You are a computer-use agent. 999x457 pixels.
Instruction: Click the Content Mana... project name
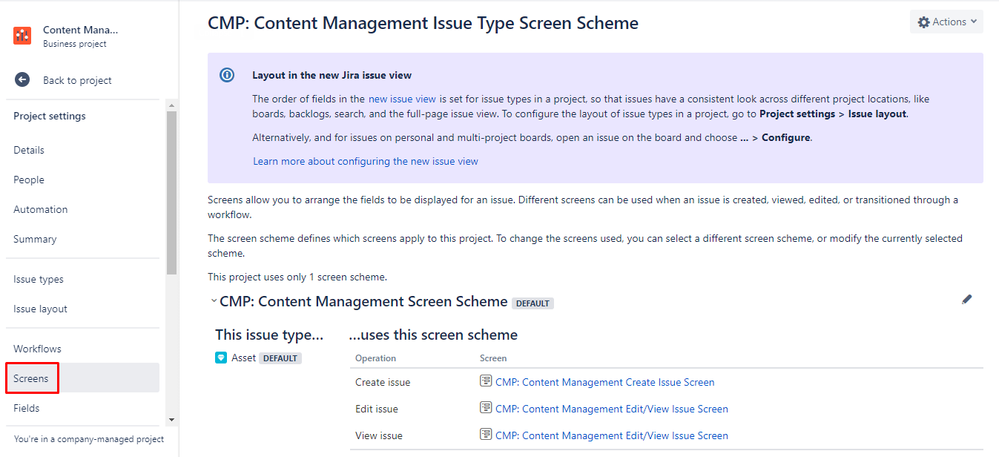coord(80,30)
